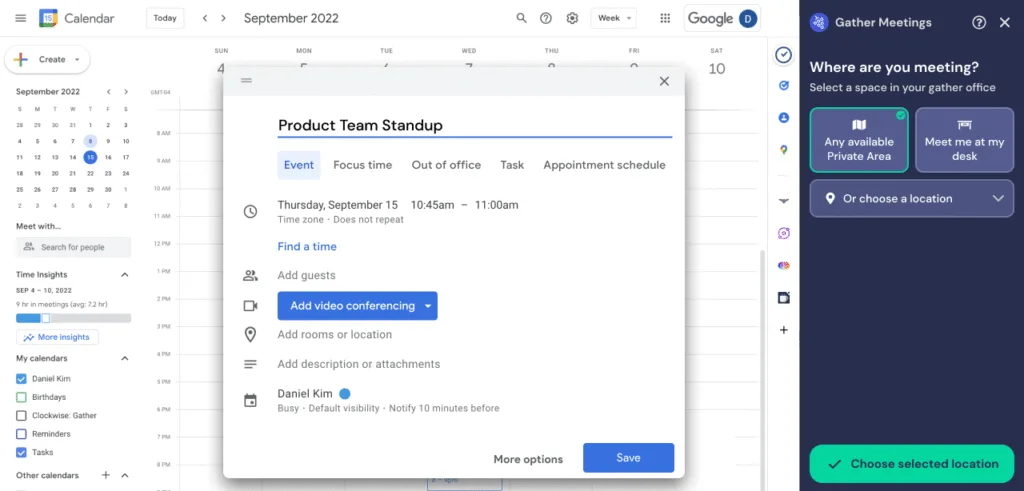This screenshot has width=1024, height=491.
Task: Toggle Reminders calendar checkbox
Action: [21, 434]
